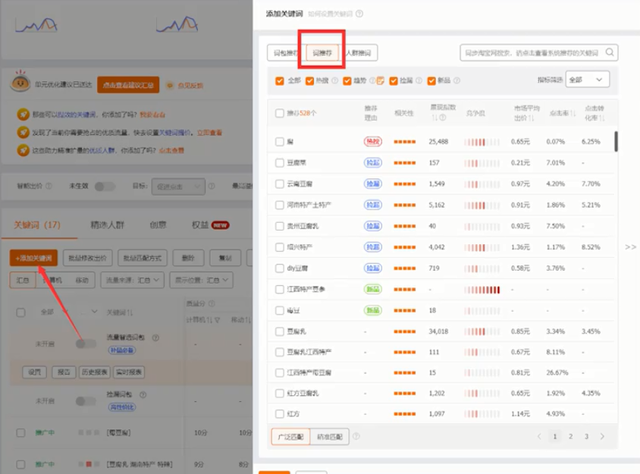Click the orange note icon after the 趋势 filter
The image size is (640, 474).
coord(380,80)
